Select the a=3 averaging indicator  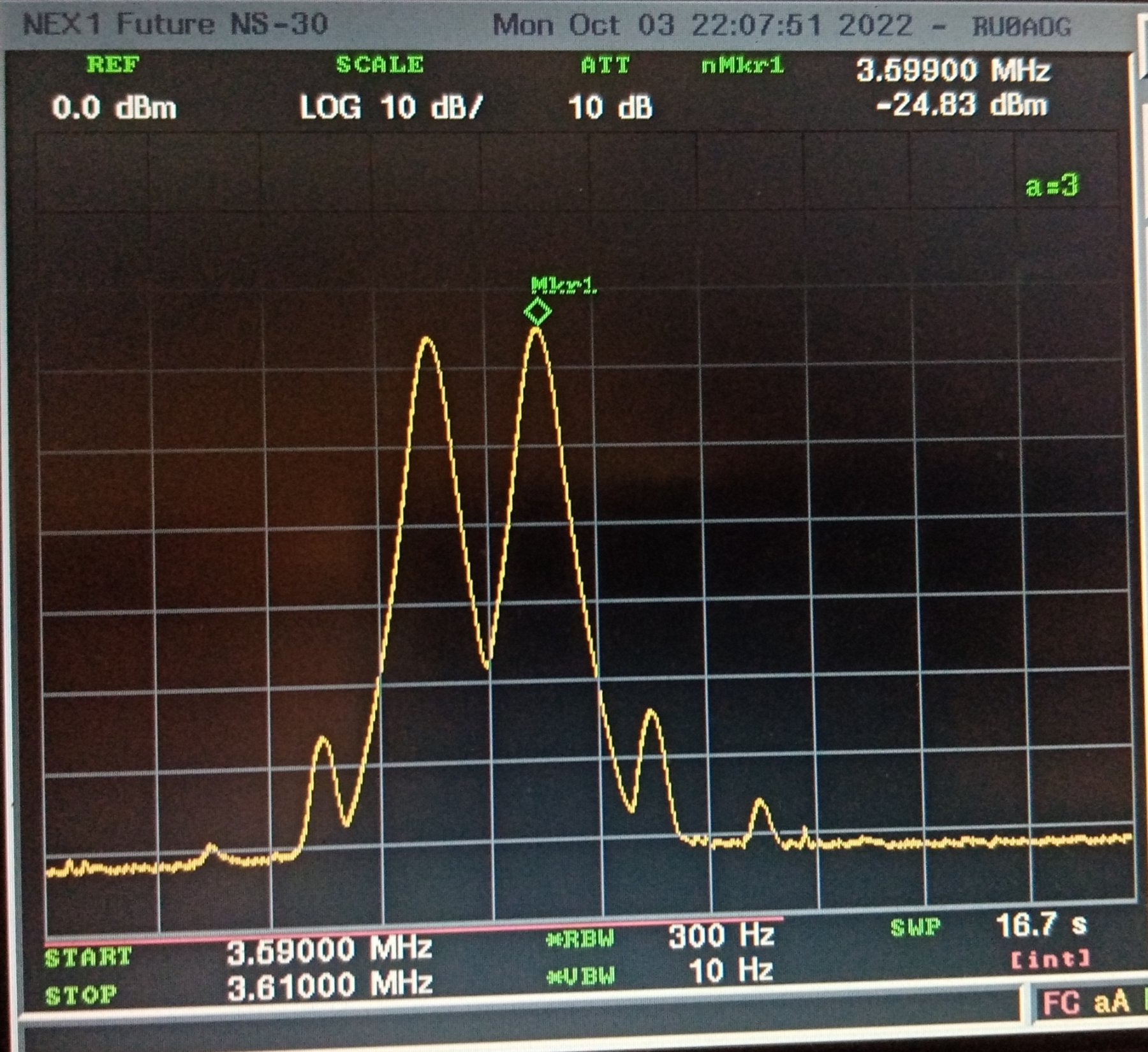click(1052, 186)
